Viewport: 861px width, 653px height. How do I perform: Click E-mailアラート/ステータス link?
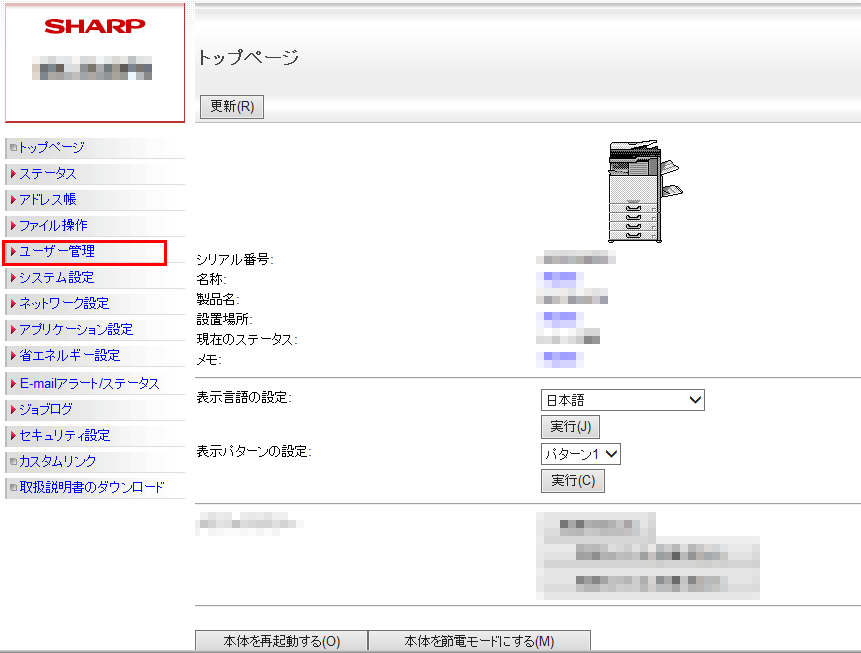click(x=89, y=384)
